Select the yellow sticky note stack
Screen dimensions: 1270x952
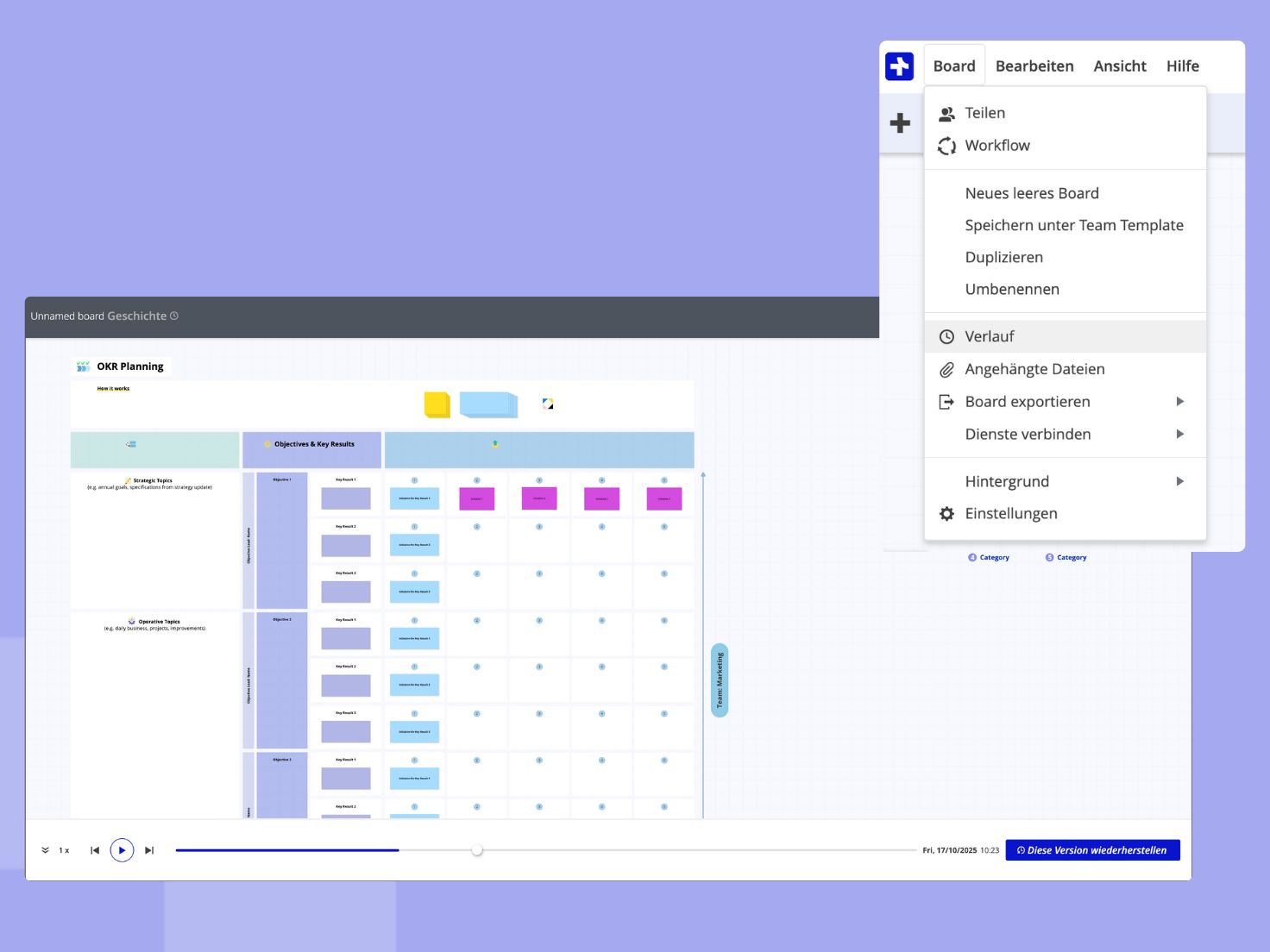tap(437, 404)
